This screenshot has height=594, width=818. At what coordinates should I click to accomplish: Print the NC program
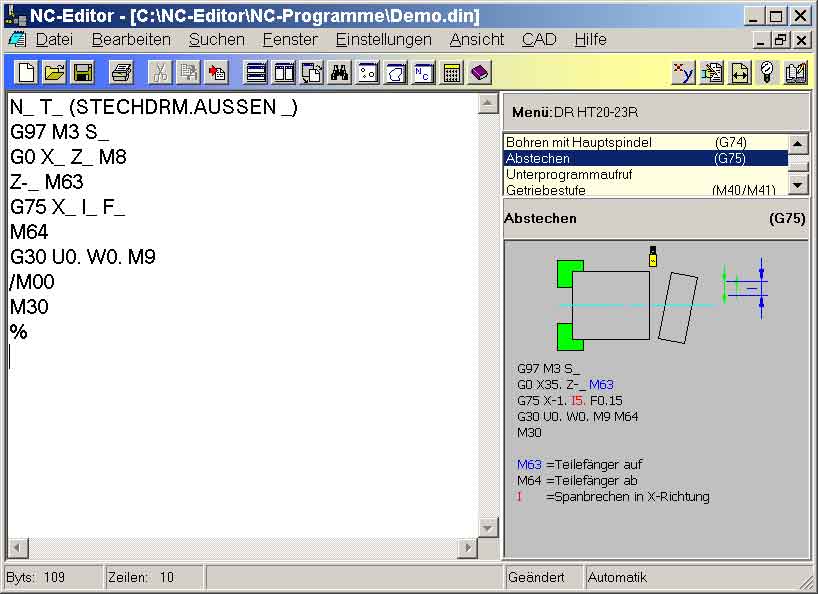point(121,72)
